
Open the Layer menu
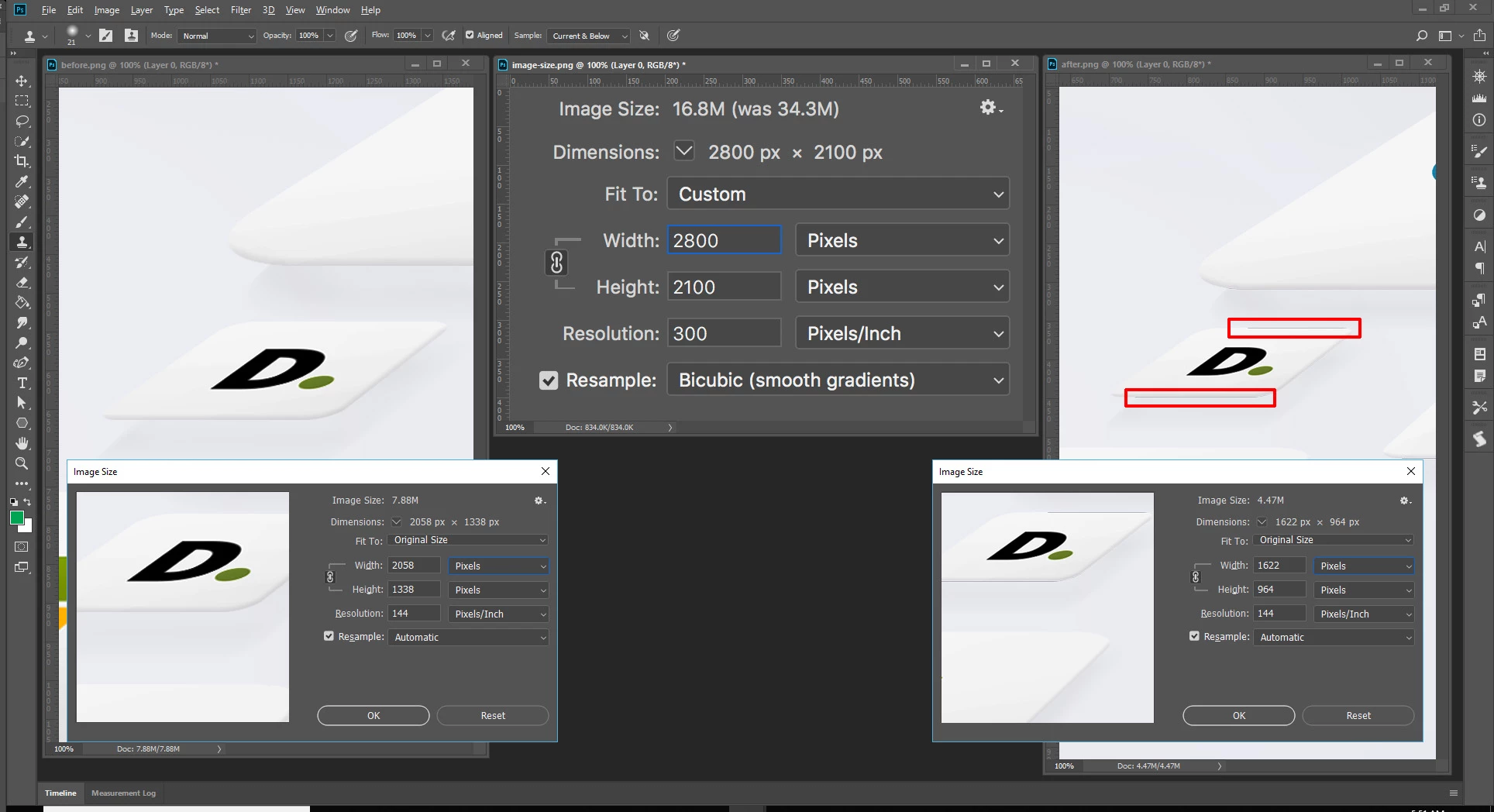(x=142, y=10)
